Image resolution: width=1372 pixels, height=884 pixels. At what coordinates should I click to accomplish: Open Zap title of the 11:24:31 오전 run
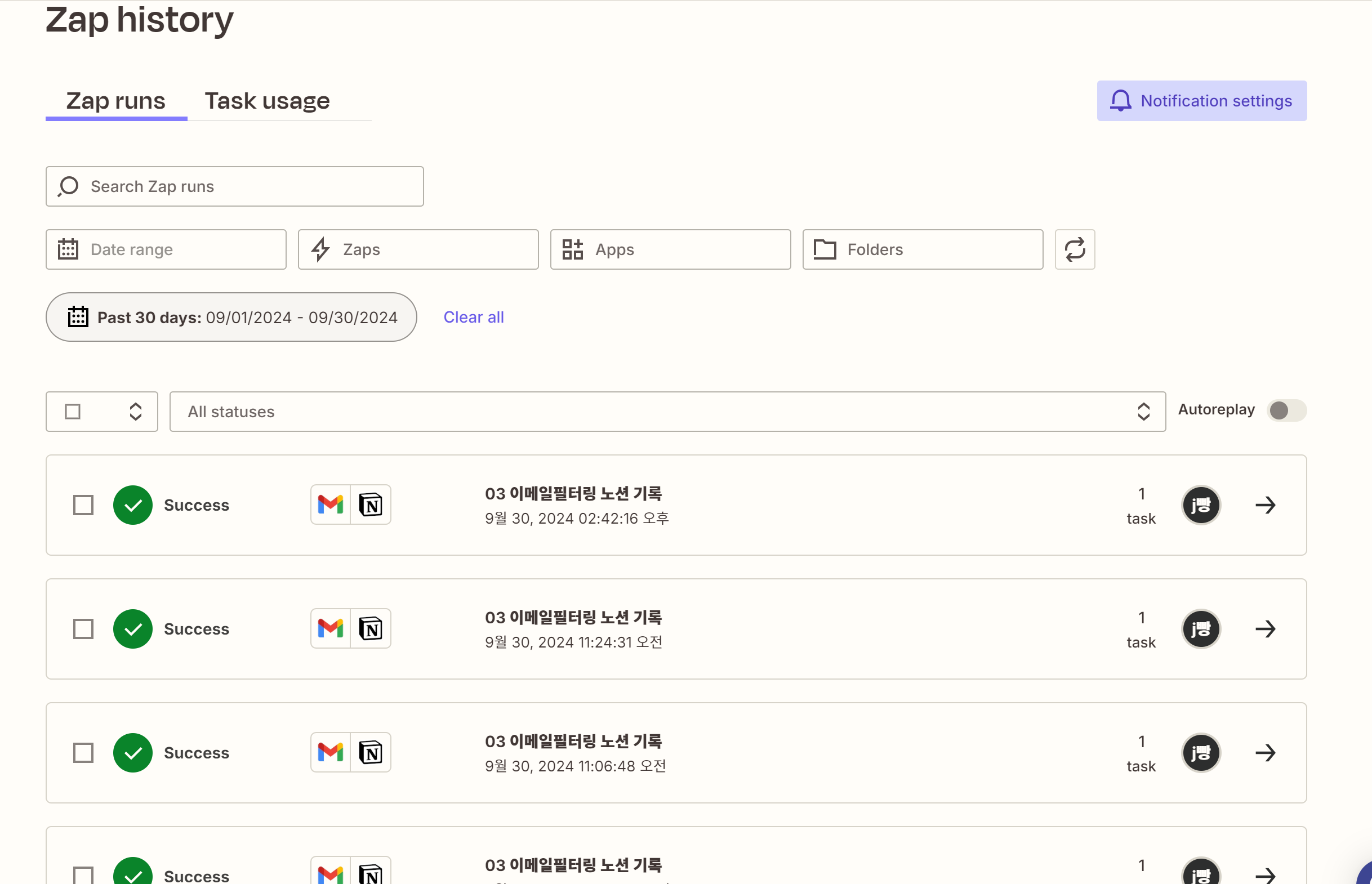coord(573,617)
